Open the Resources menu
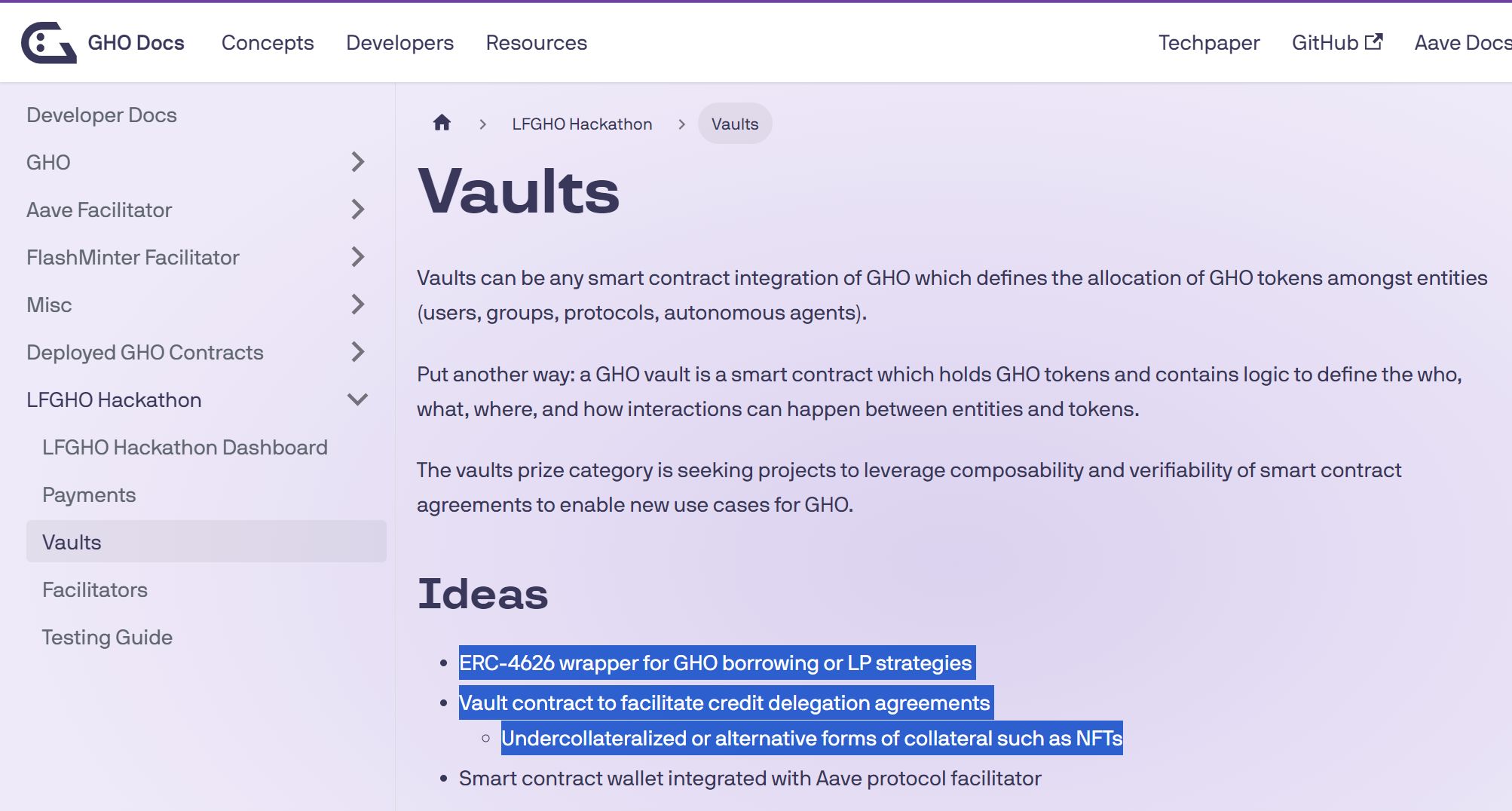Viewport: 1512px width, 811px height. [536, 43]
